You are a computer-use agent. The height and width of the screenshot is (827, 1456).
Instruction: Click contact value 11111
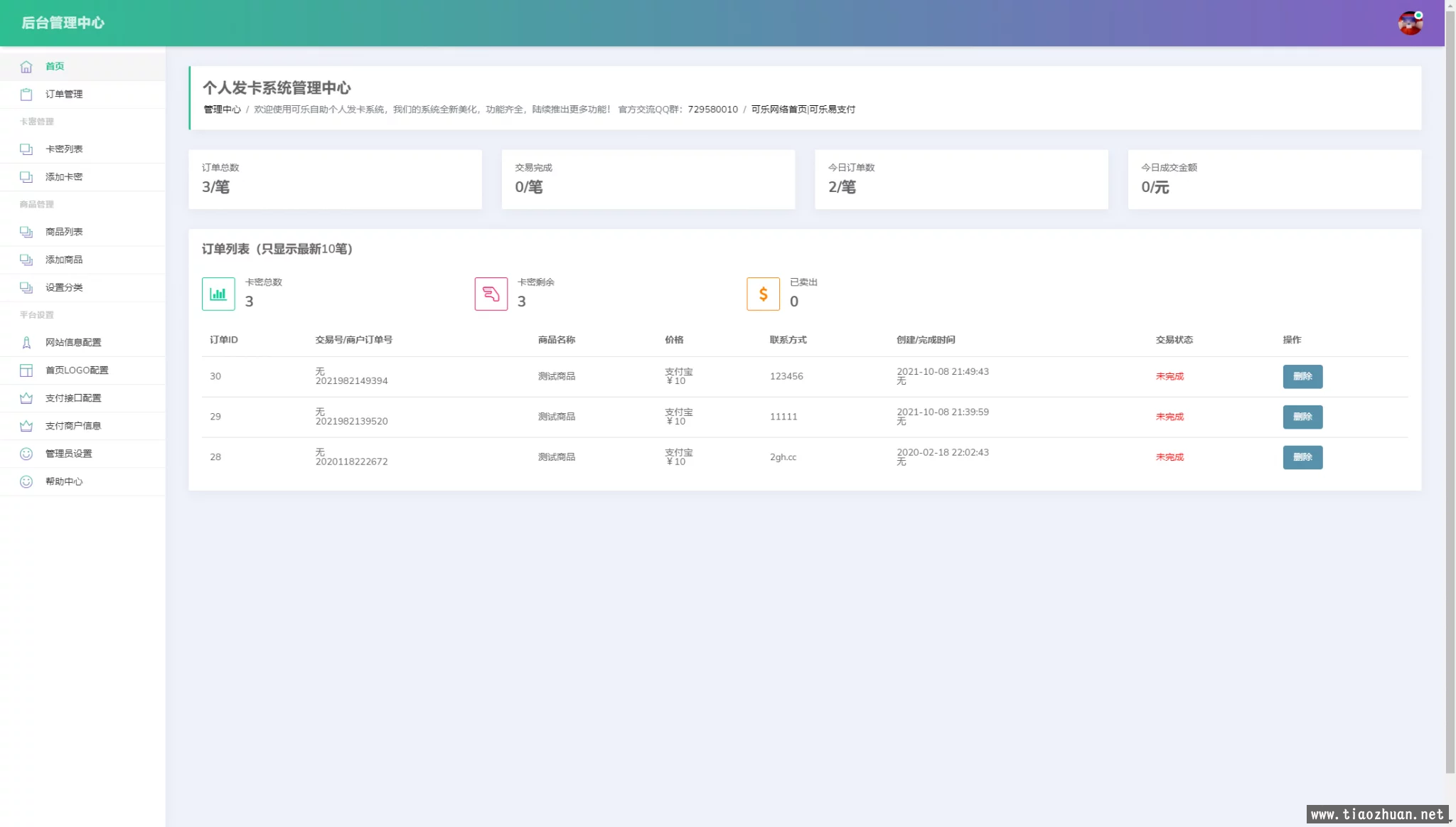(x=783, y=417)
